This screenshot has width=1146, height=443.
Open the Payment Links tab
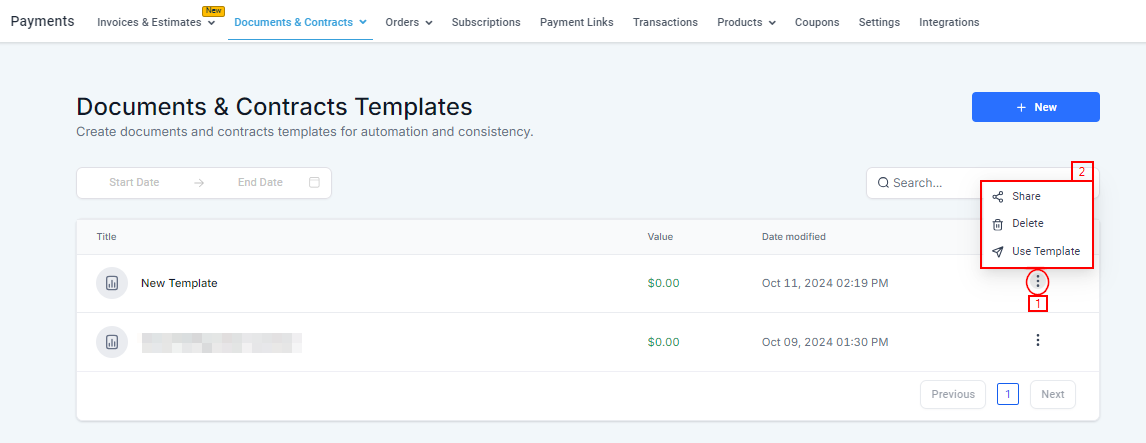pos(577,22)
